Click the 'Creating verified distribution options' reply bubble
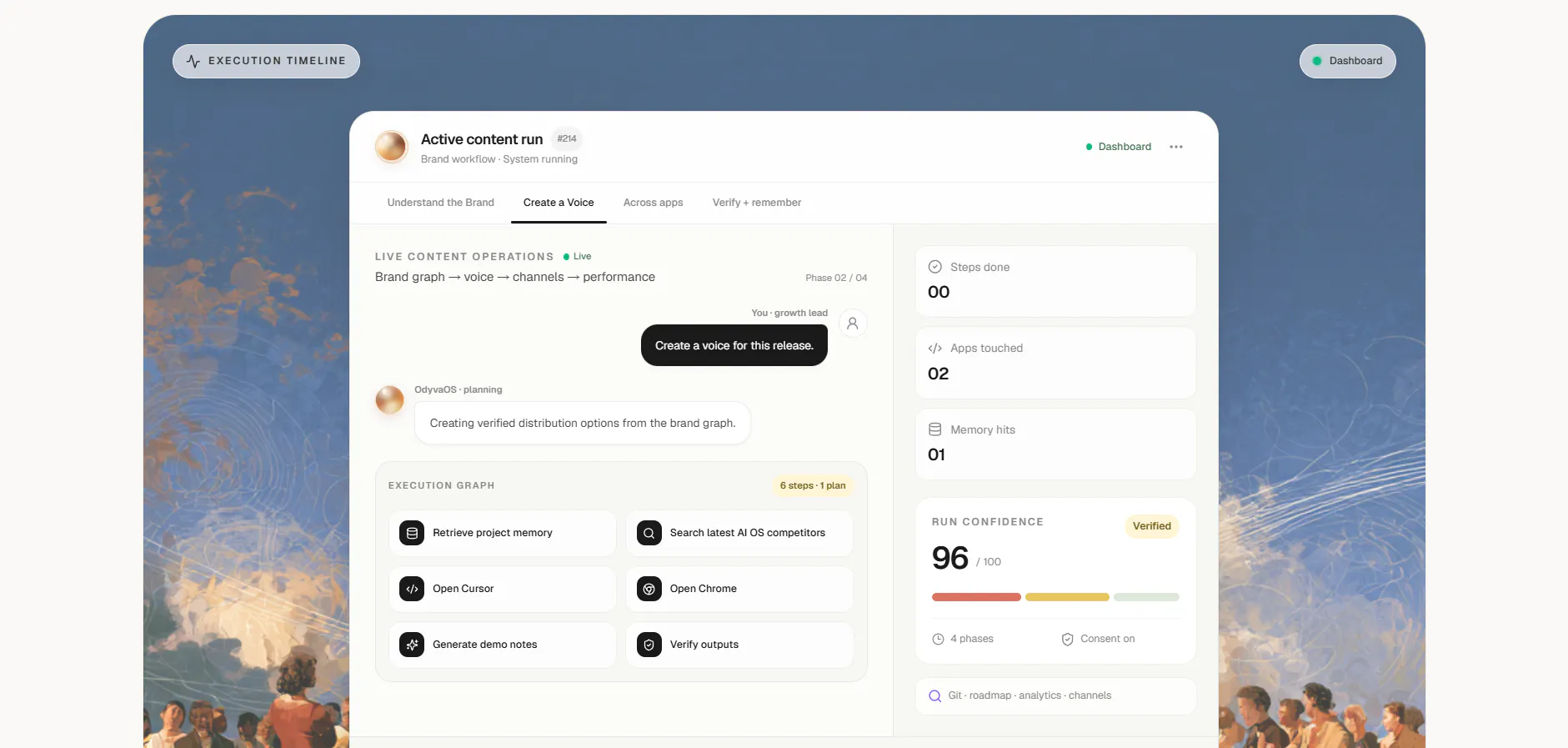 [x=583, y=424]
